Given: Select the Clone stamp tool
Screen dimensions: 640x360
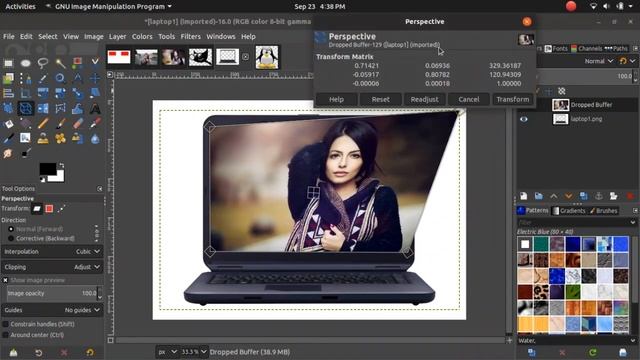Looking at the screenshot, I should click(x=43, y=139).
